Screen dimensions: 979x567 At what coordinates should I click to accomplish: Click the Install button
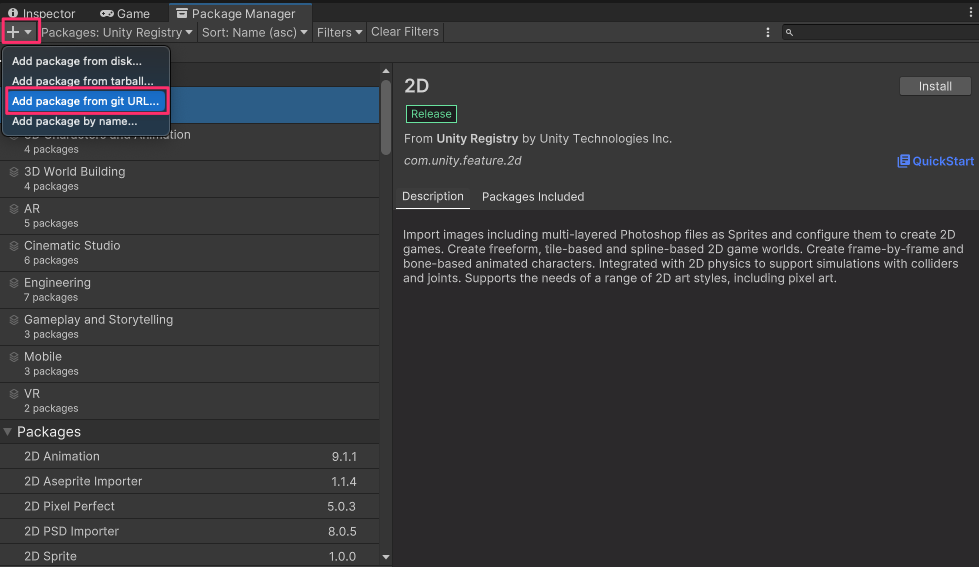click(x=935, y=86)
